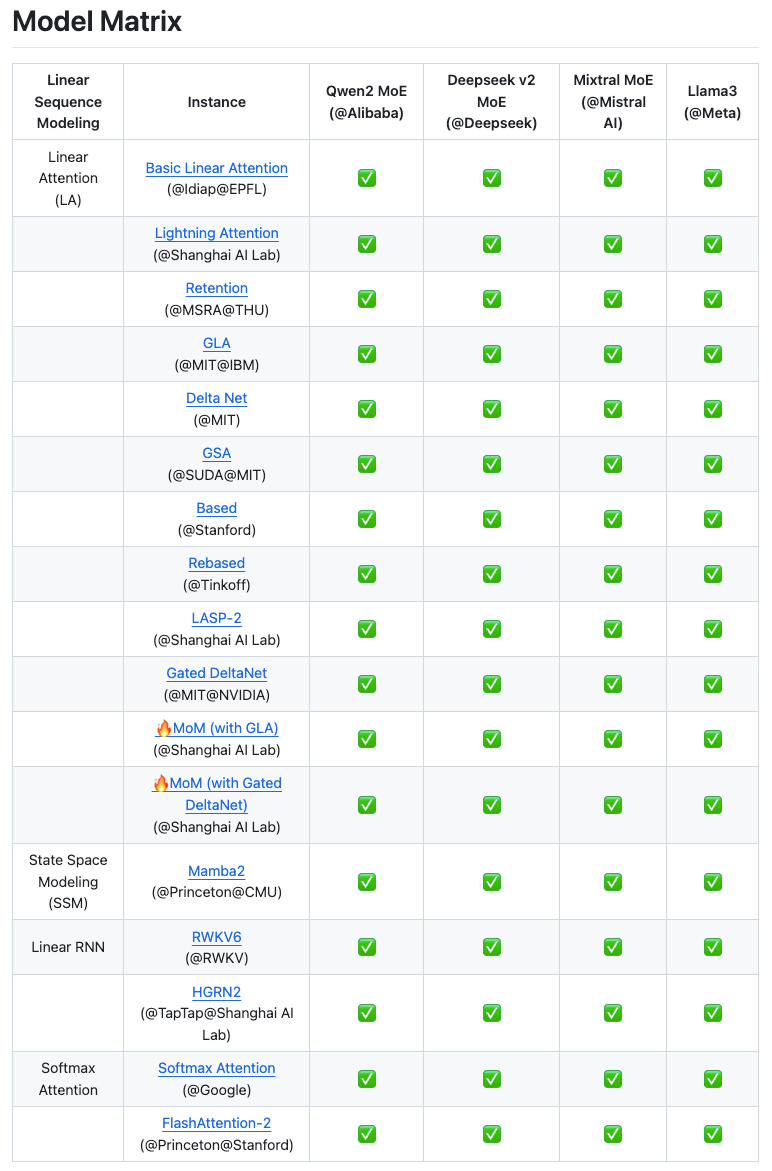772x1171 pixels.
Task: Open the Basic Linear Attention link
Action: 216,168
